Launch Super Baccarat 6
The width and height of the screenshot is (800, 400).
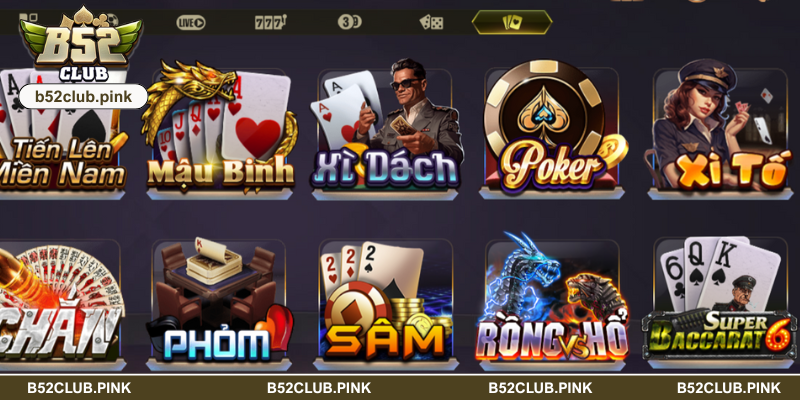click(719, 302)
